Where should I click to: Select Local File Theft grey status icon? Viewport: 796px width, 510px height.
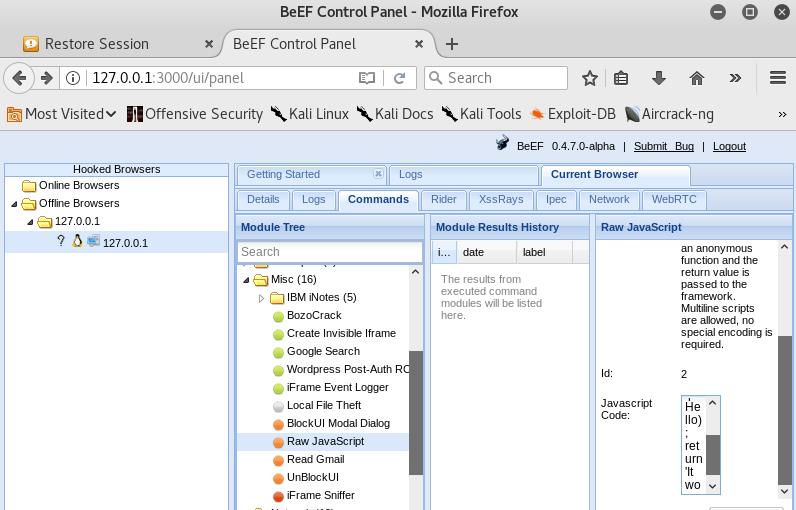[x=278, y=406]
